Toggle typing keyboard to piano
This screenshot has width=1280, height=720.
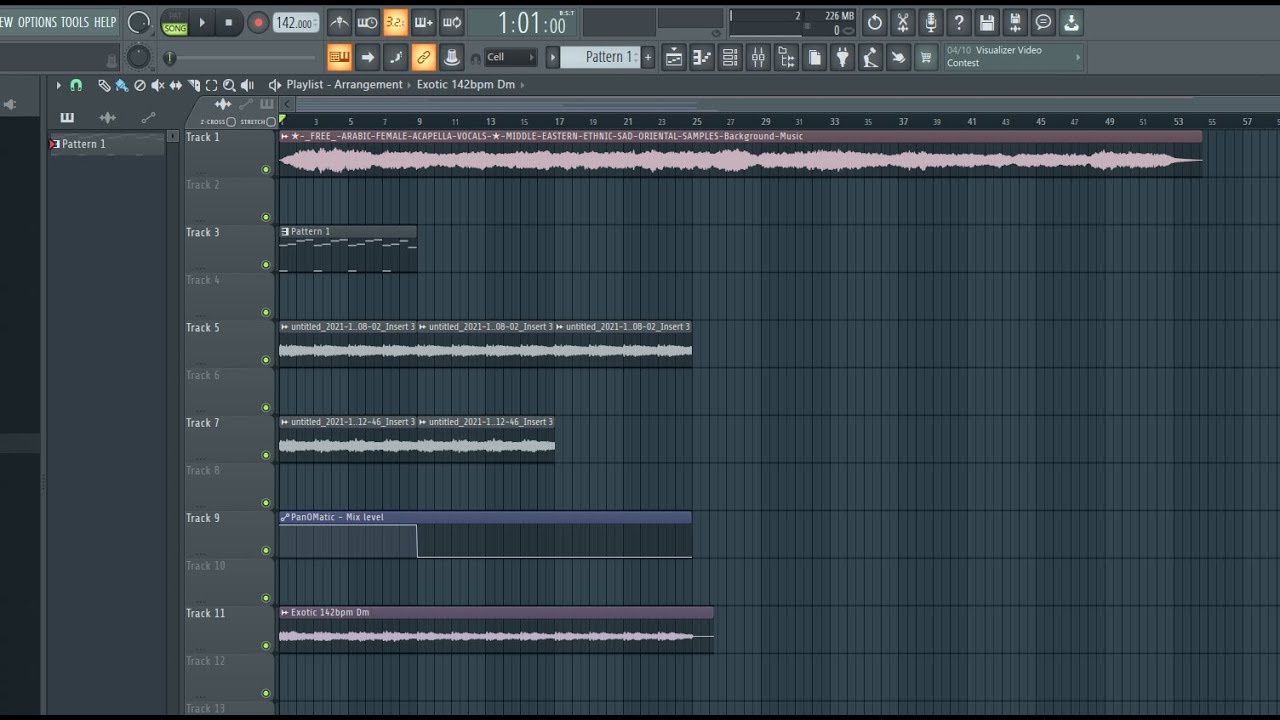point(339,58)
